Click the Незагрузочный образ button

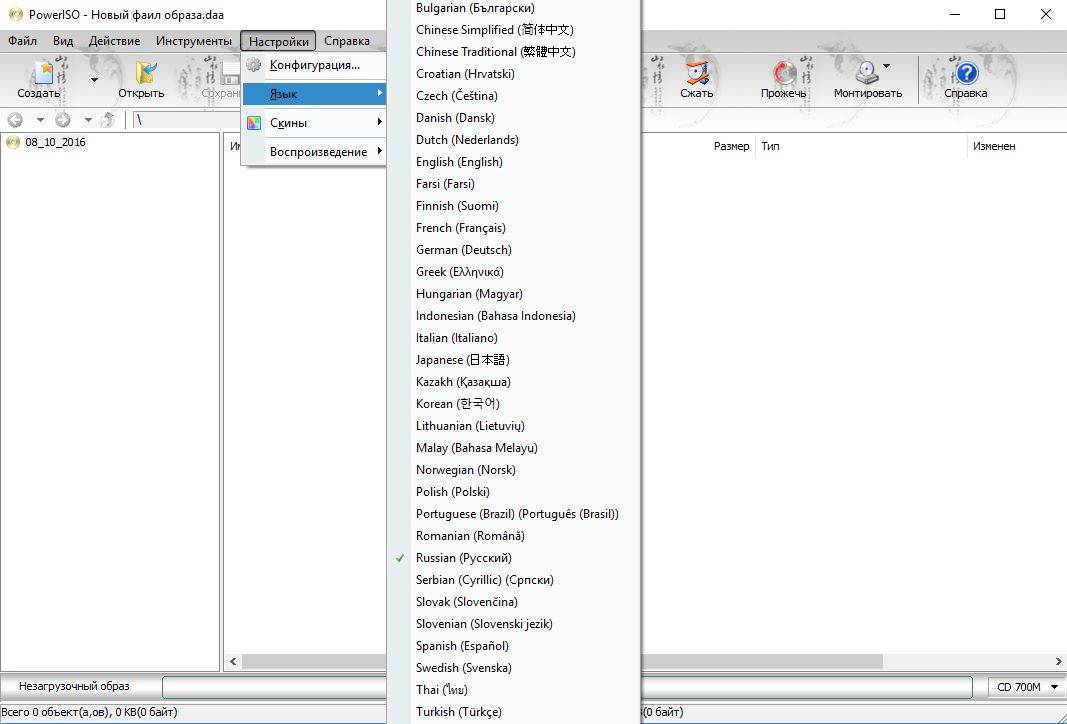point(74,687)
